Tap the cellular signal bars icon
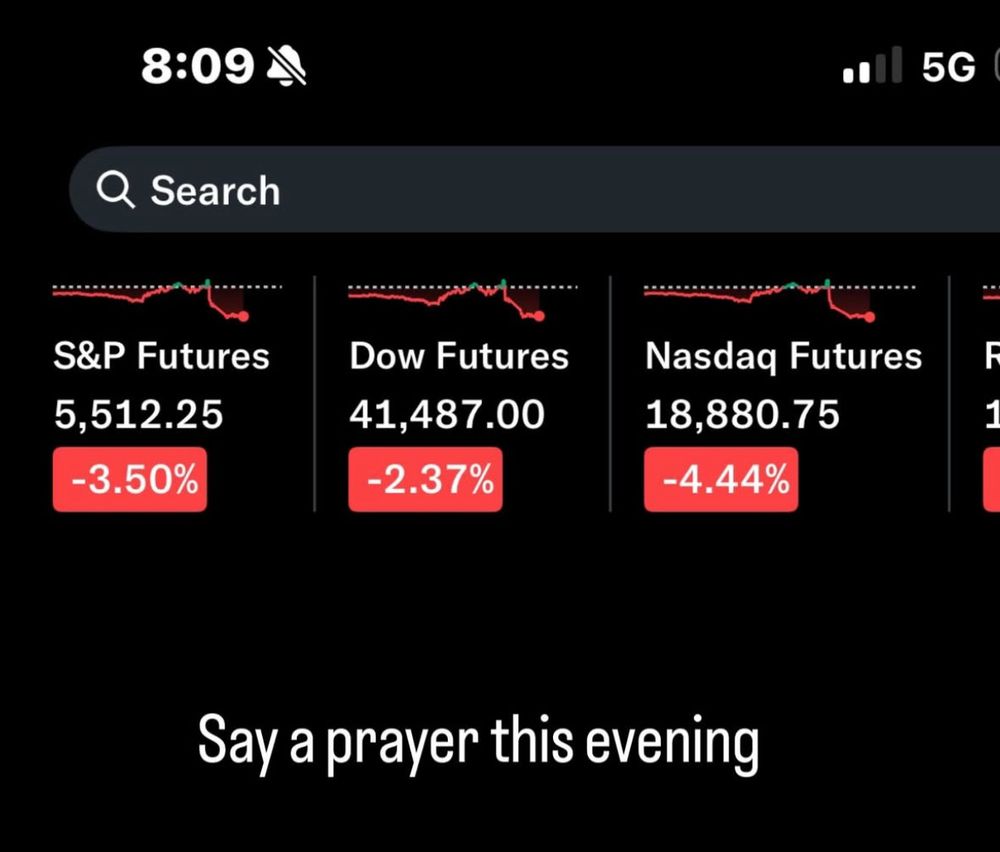1000x852 pixels. [x=872, y=65]
